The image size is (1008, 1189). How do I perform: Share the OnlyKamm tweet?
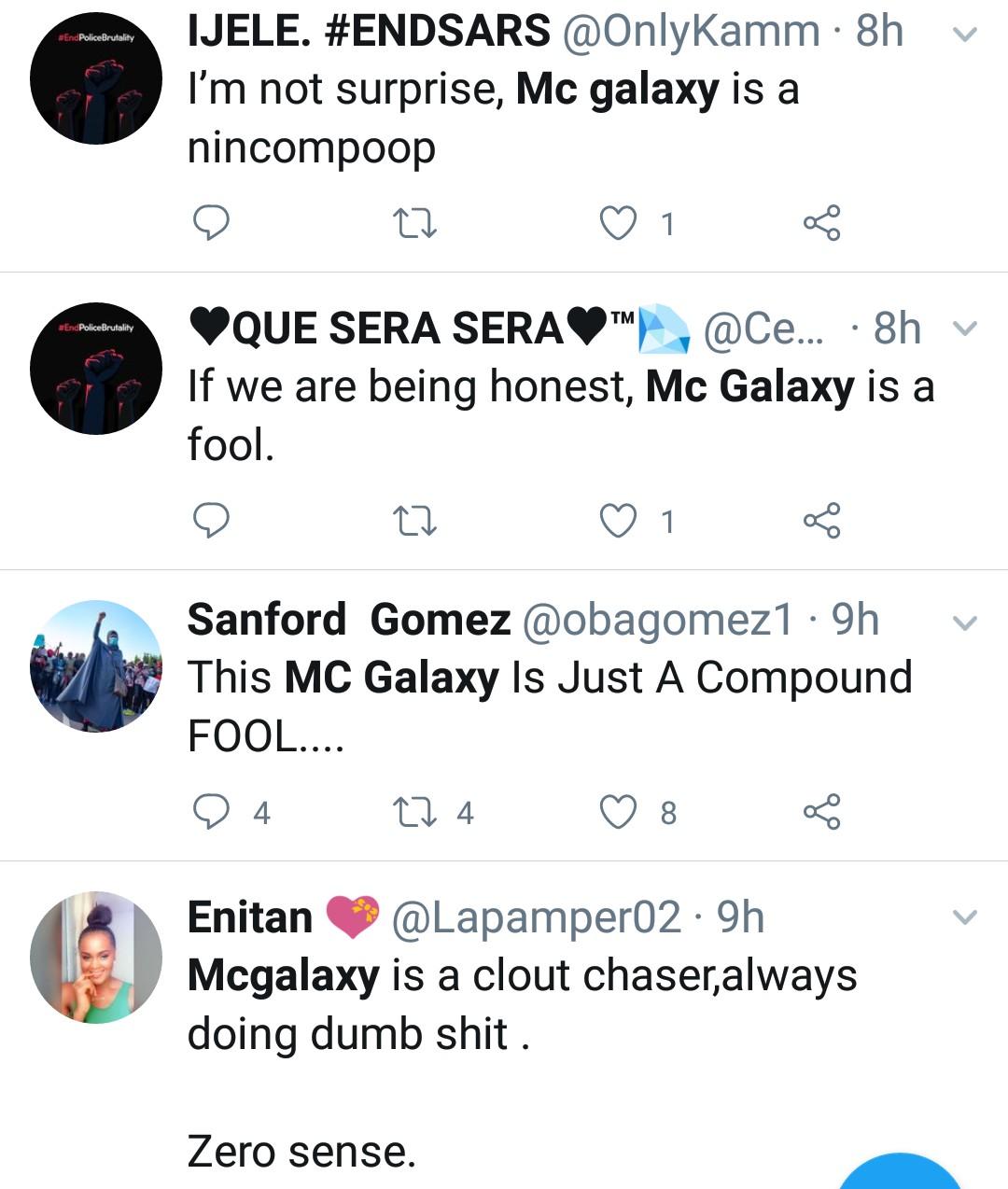(821, 223)
